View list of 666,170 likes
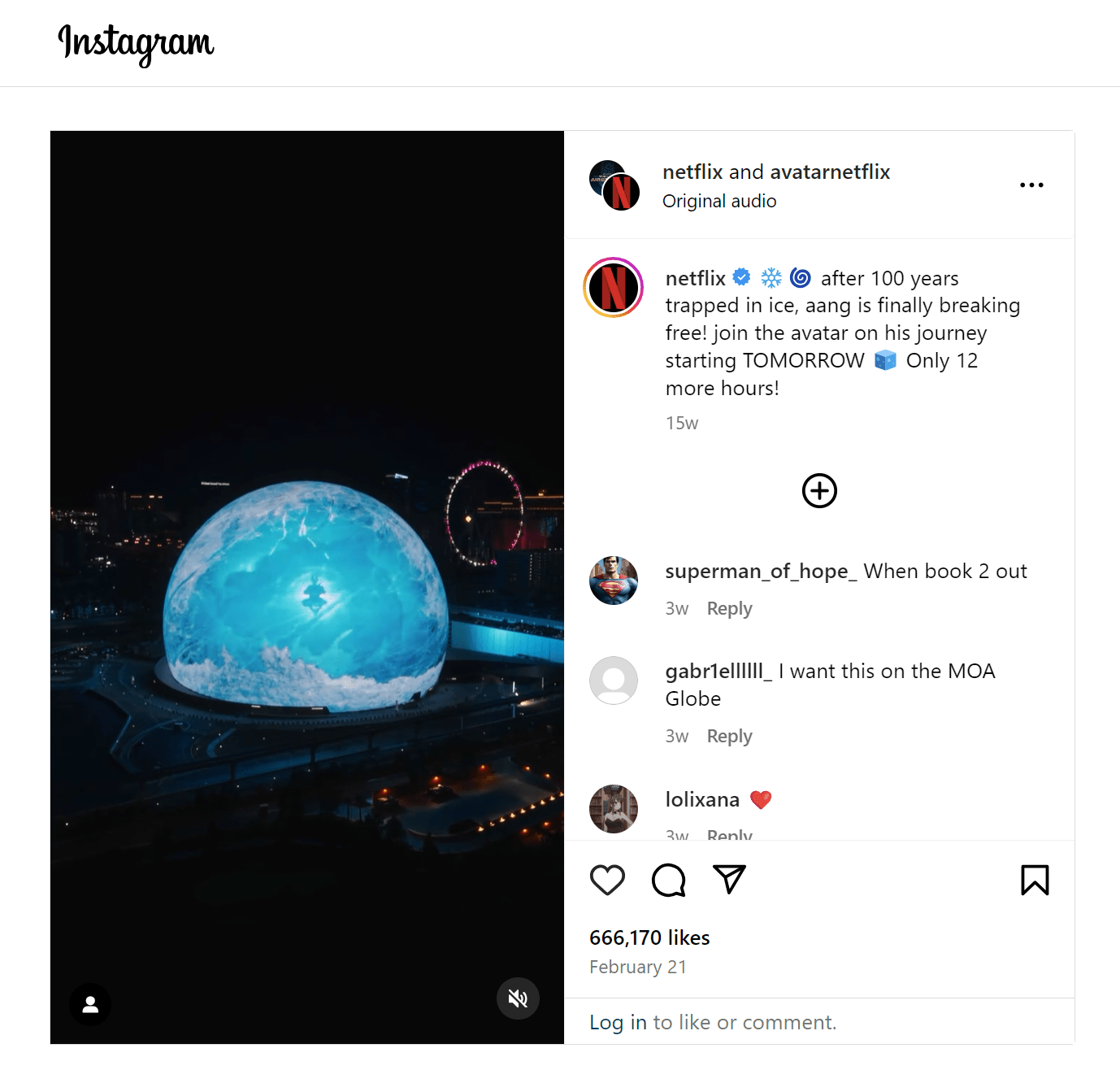1120x1083 pixels. click(x=649, y=938)
